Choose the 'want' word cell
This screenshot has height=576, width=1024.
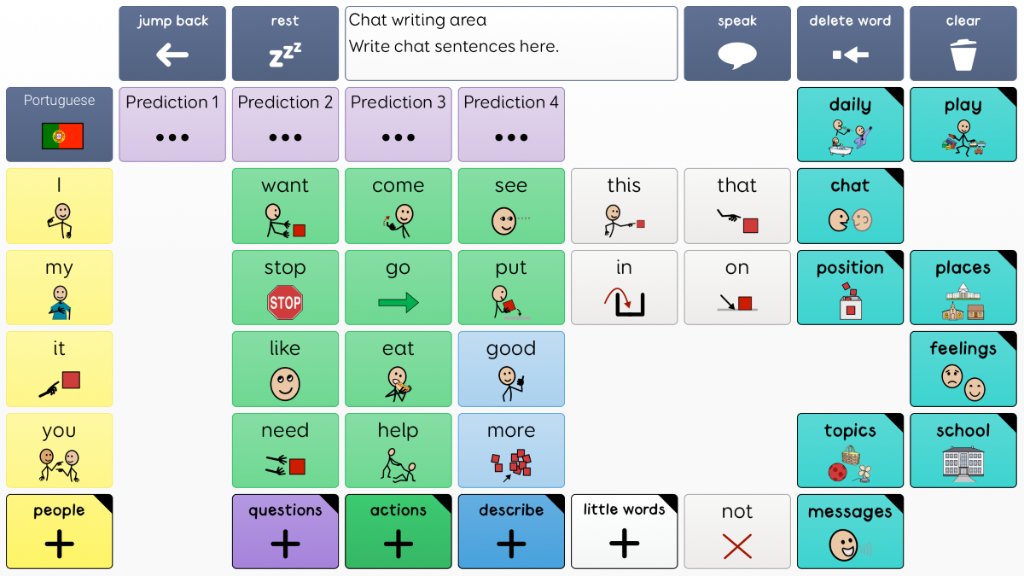[x=285, y=206]
